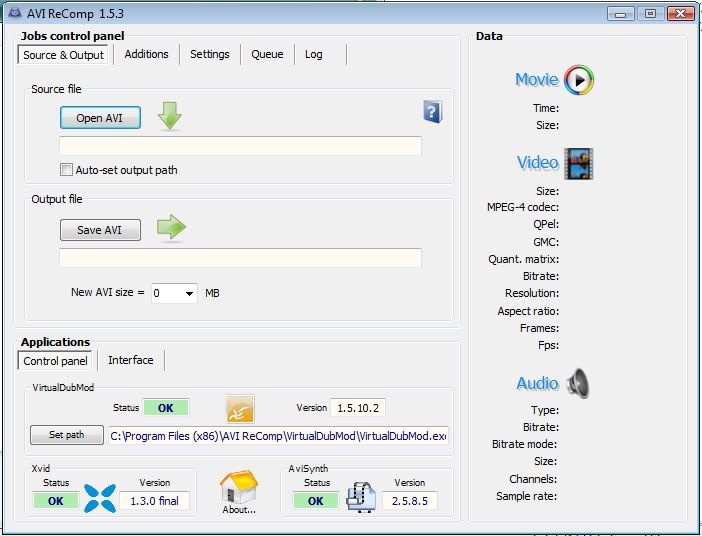Switch to the Additions tab
Viewport: 702px width, 536px height.
point(146,54)
